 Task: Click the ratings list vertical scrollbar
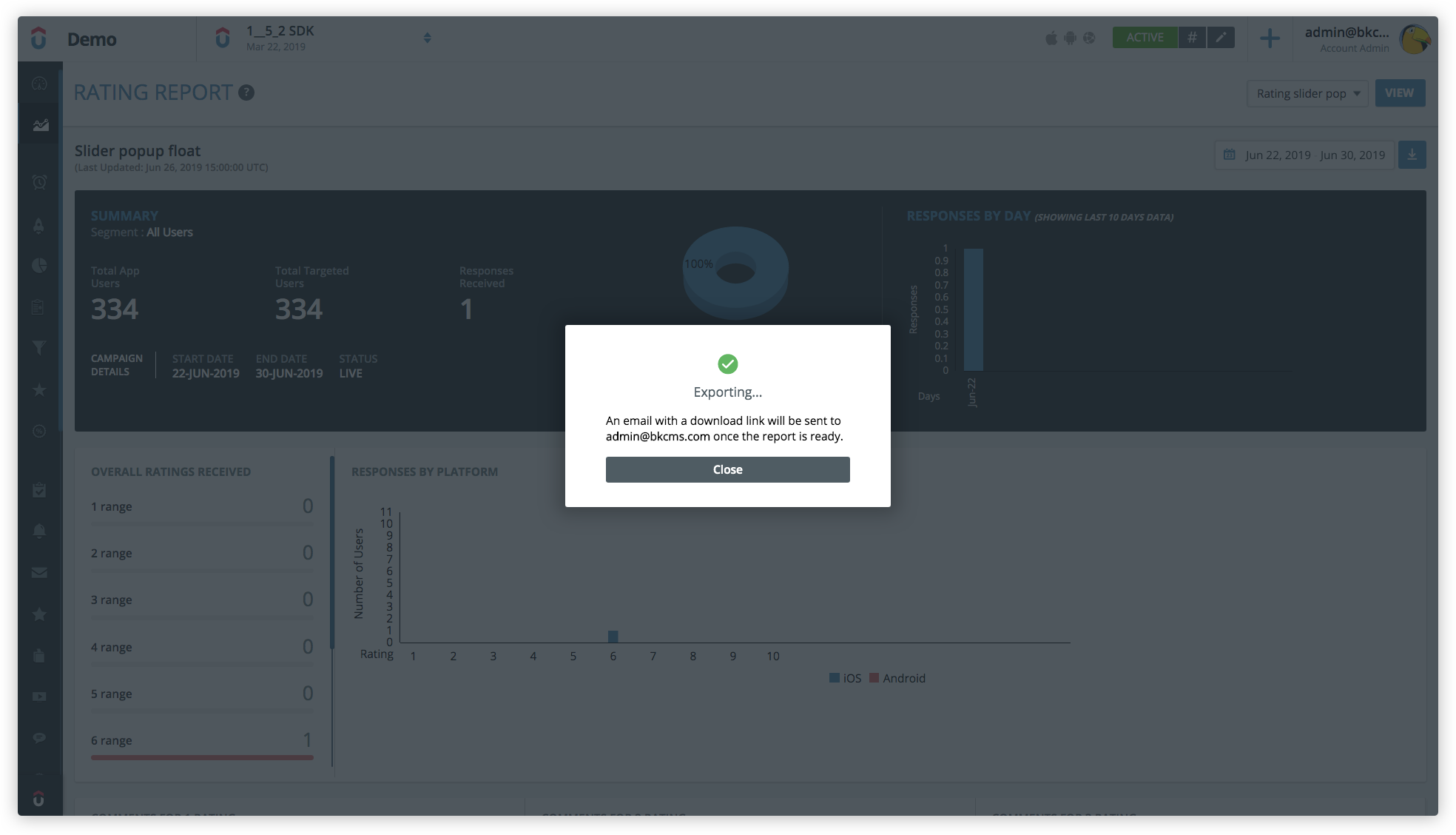(x=332, y=552)
